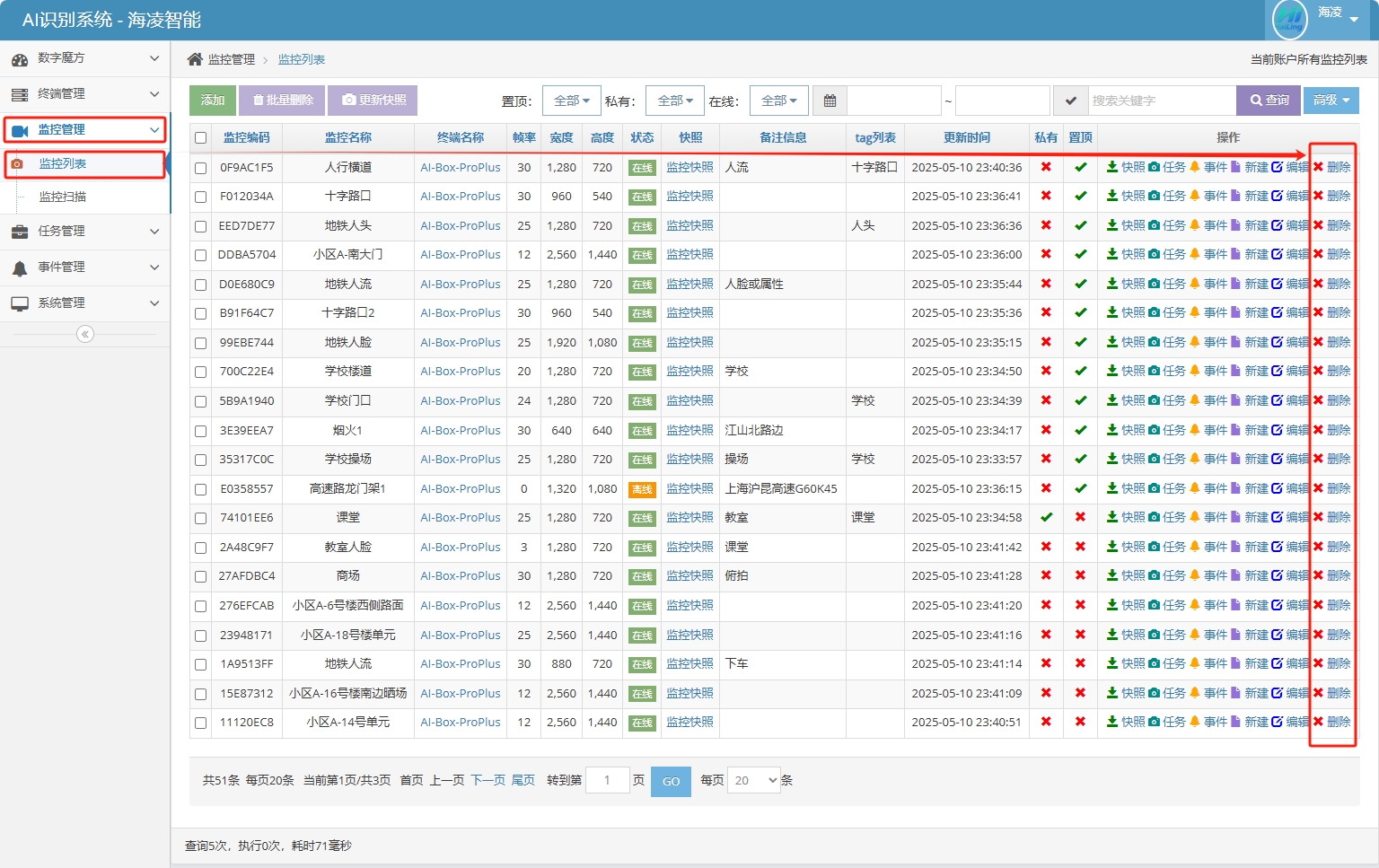
Task: Toggle the 私有 status in row 3E39EEA7
Action: pyautogui.click(x=1046, y=430)
